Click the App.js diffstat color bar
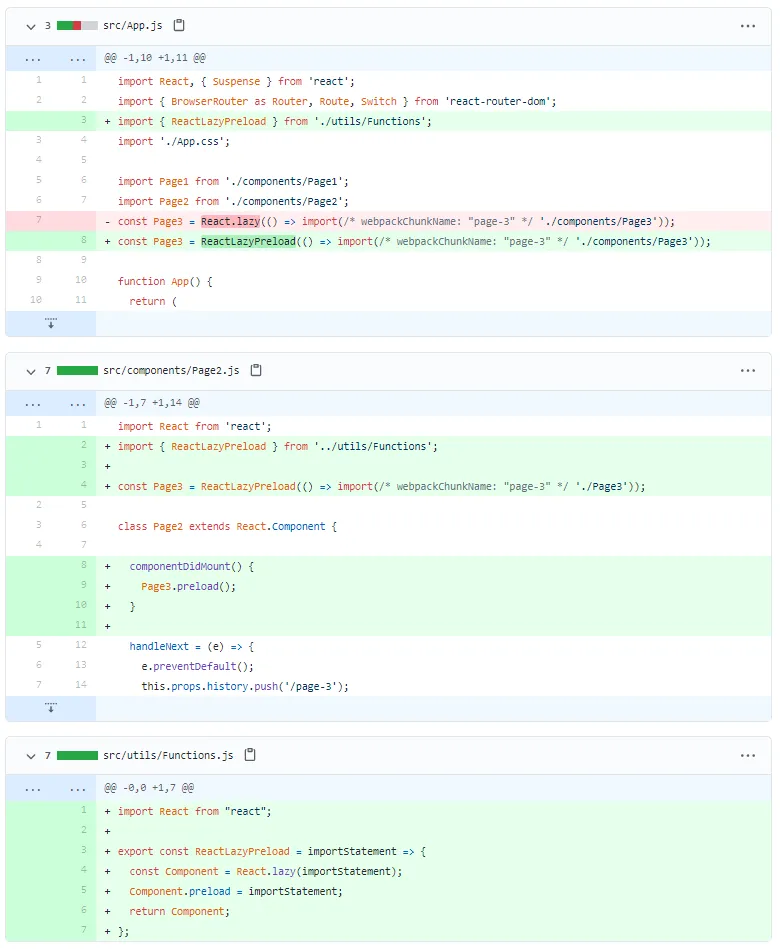780x949 pixels. point(77,25)
